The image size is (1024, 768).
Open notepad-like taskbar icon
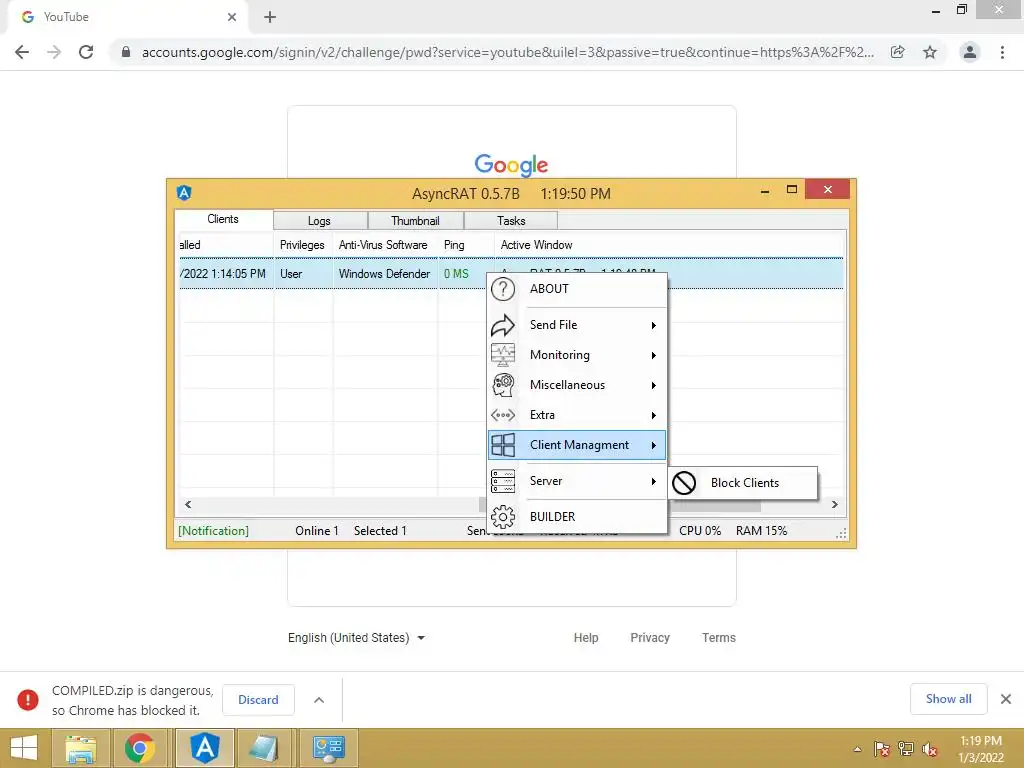(264, 748)
